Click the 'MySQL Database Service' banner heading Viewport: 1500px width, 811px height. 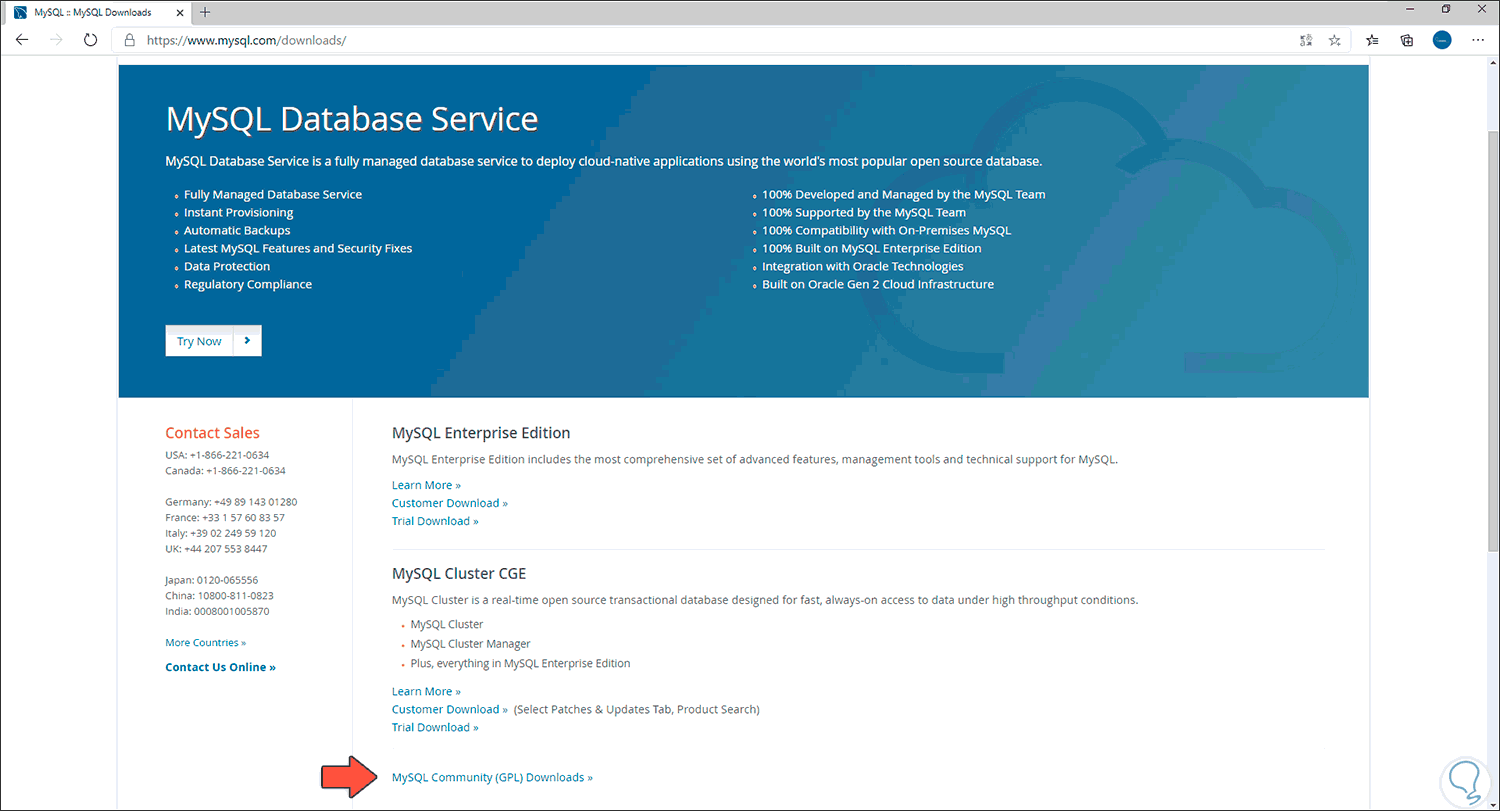[352, 119]
